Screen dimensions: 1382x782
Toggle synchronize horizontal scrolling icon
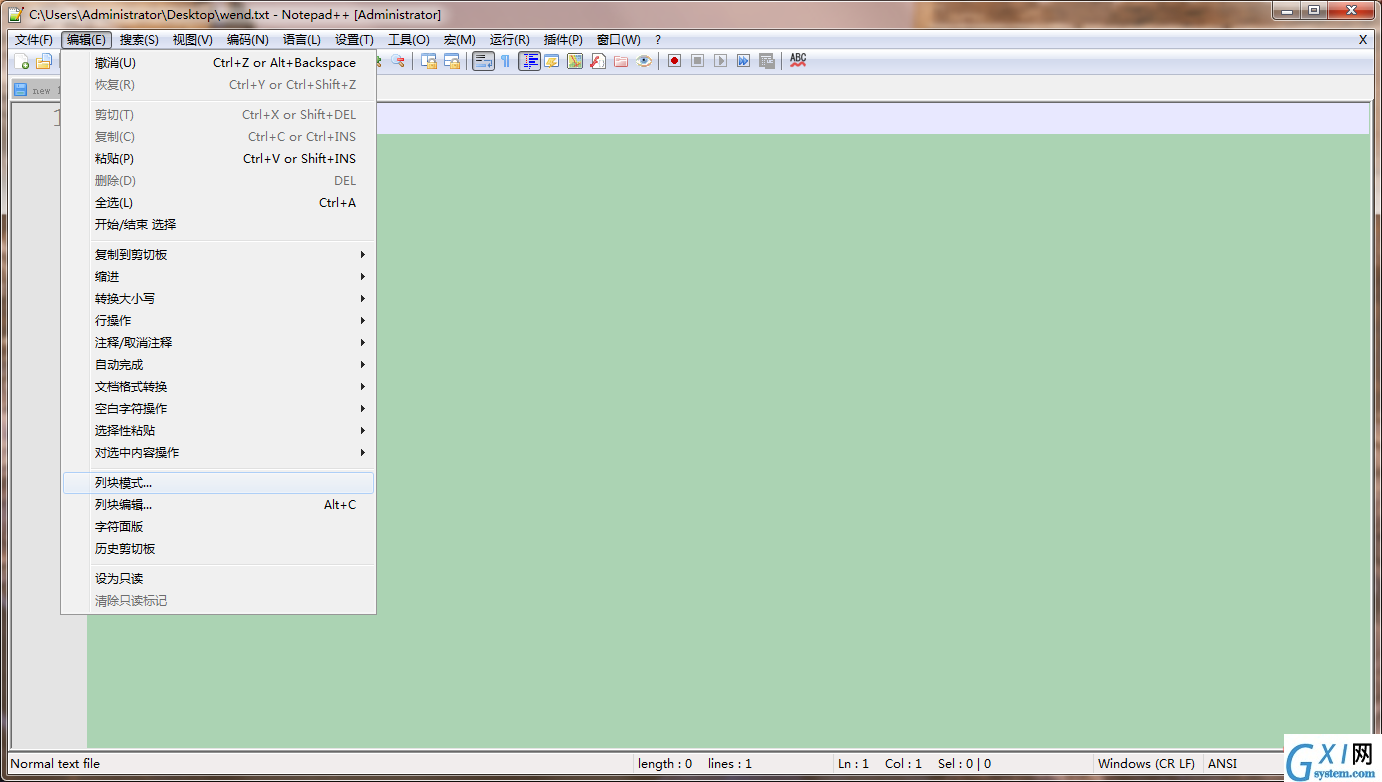(x=452, y=61)
